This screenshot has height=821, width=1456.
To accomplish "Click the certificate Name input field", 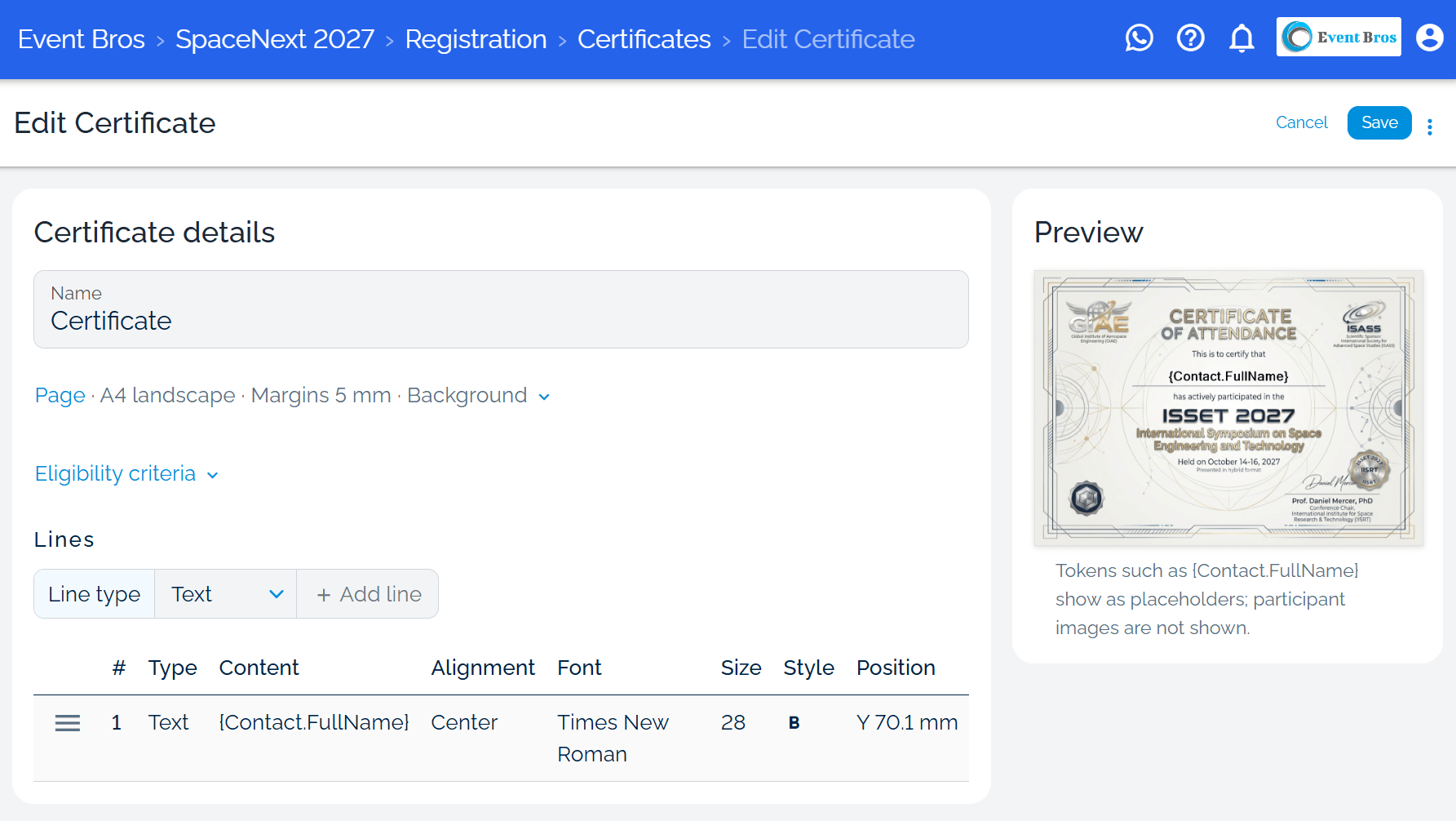I will tap(501, 309).
